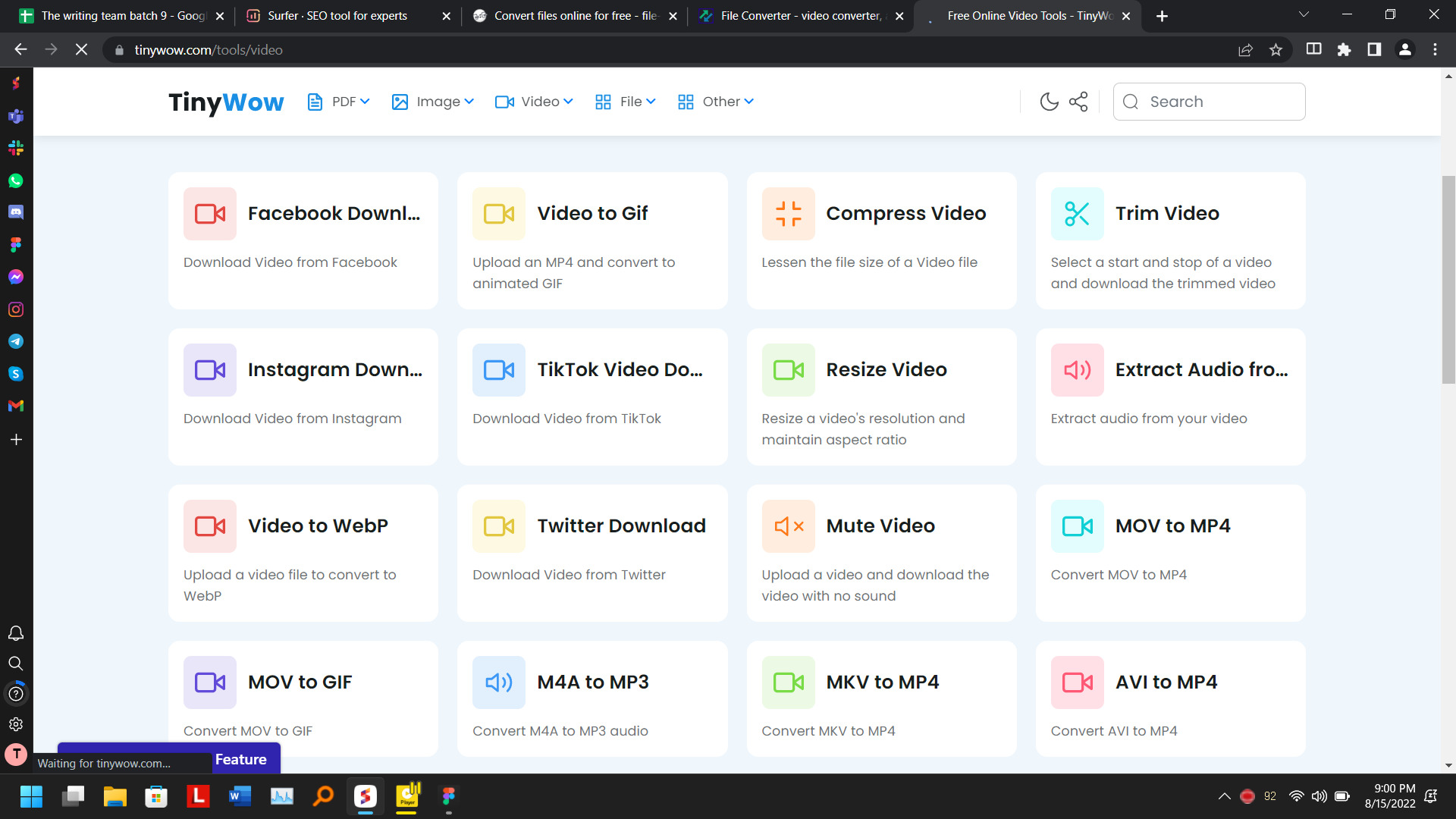The height and width of the screenshot is (819, 1456).
Task: Open Instagram from the browser sidebar
Action: [16, 309]
